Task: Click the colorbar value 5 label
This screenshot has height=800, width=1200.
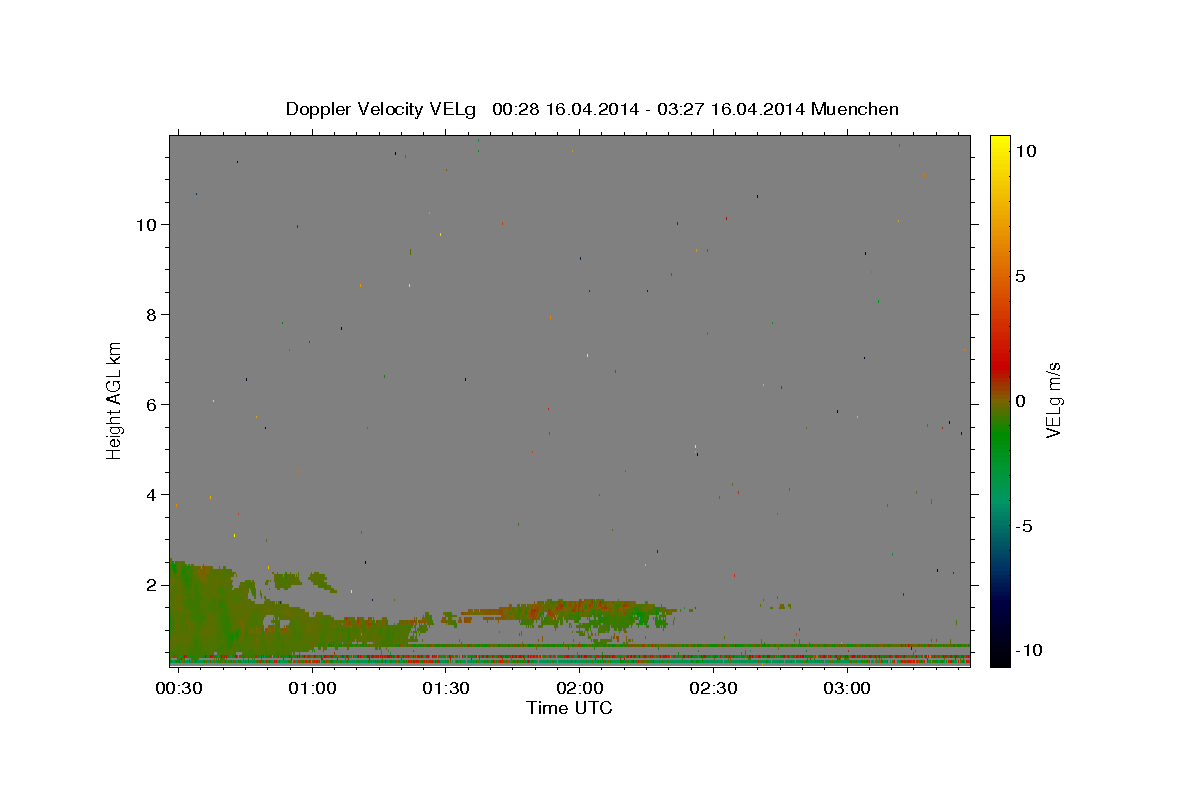Action: [x=1020, y=276]
